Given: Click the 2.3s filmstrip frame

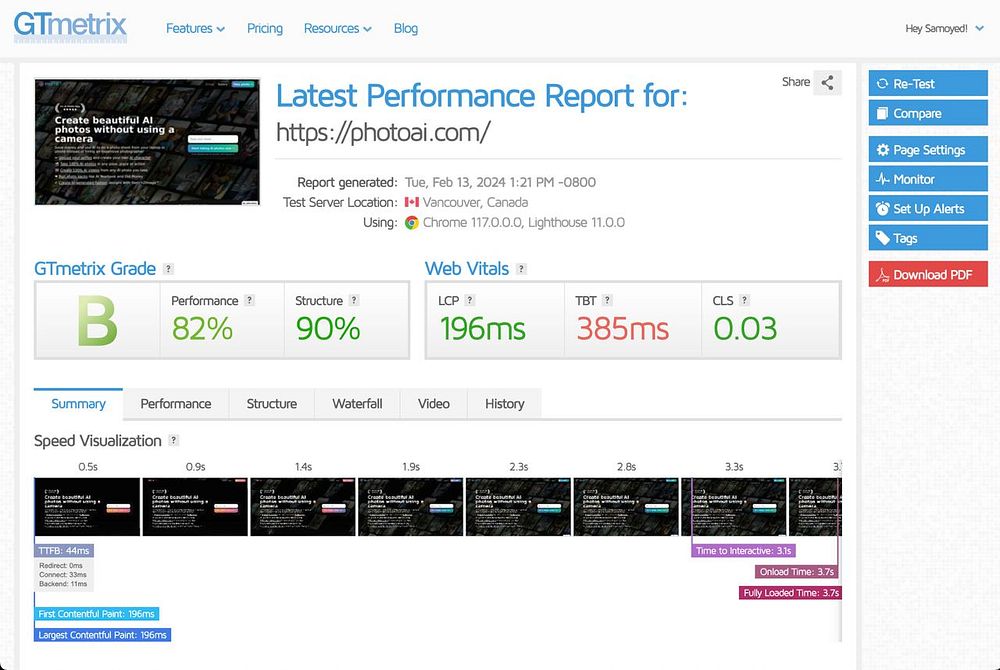Looking at the screenshot, I should click(x=518, y=507).
